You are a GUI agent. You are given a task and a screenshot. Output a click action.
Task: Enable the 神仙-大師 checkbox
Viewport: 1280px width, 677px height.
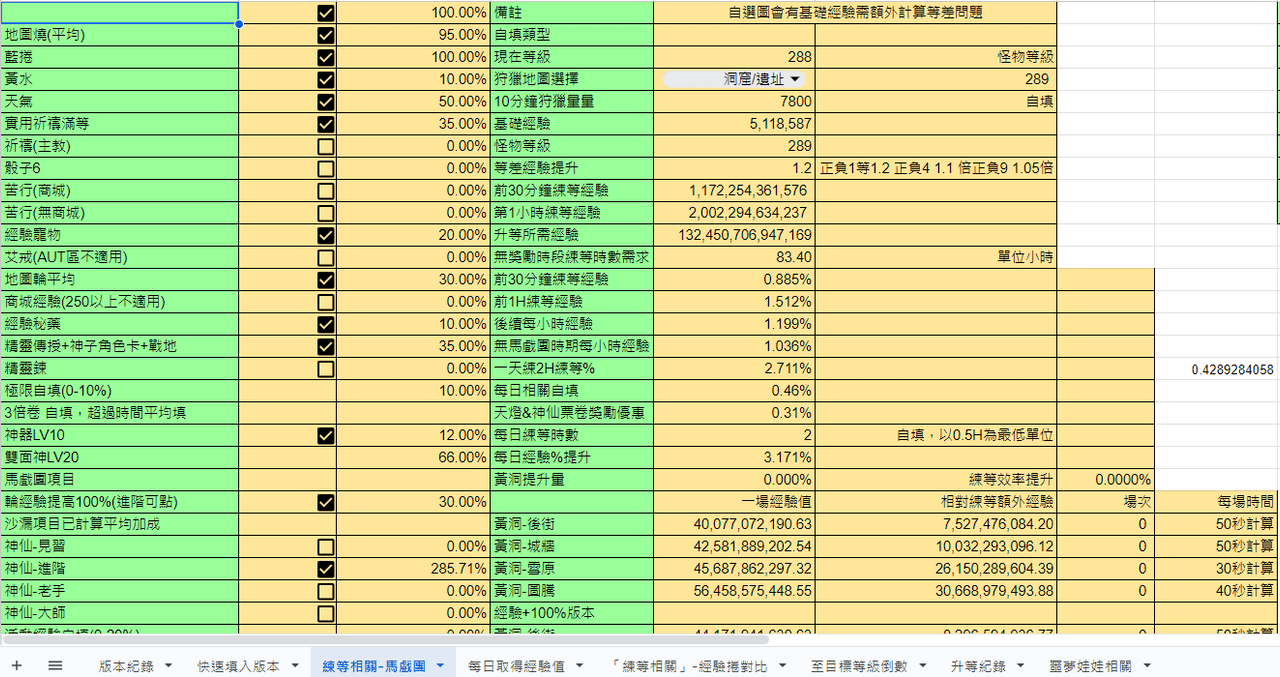point(325,614)
